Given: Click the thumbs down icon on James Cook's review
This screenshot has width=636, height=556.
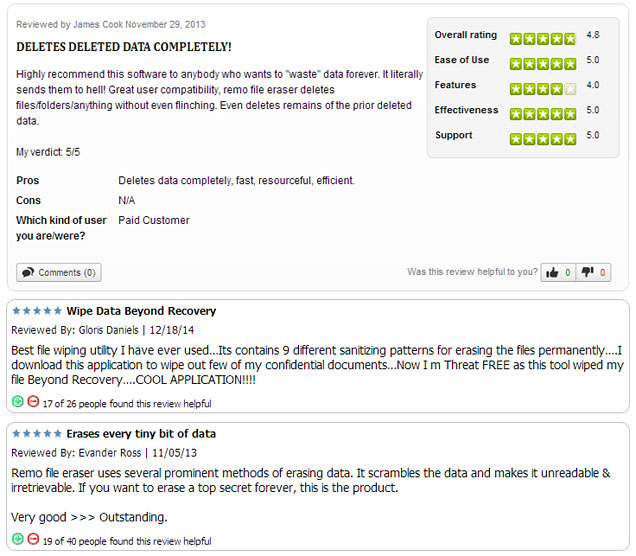Looking at the screenshot, I should 587,272.
